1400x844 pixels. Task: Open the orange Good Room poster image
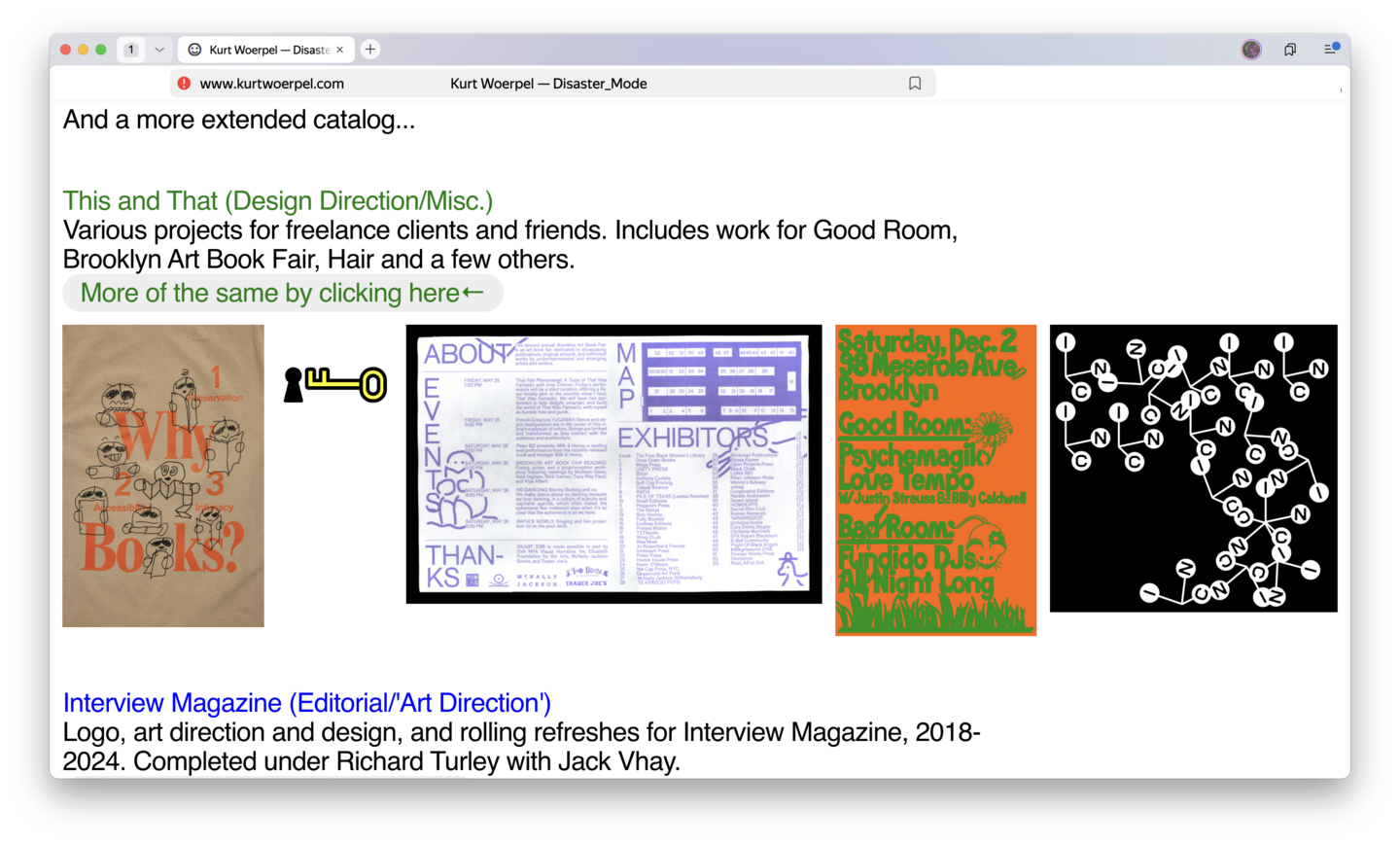coord(935,480)
